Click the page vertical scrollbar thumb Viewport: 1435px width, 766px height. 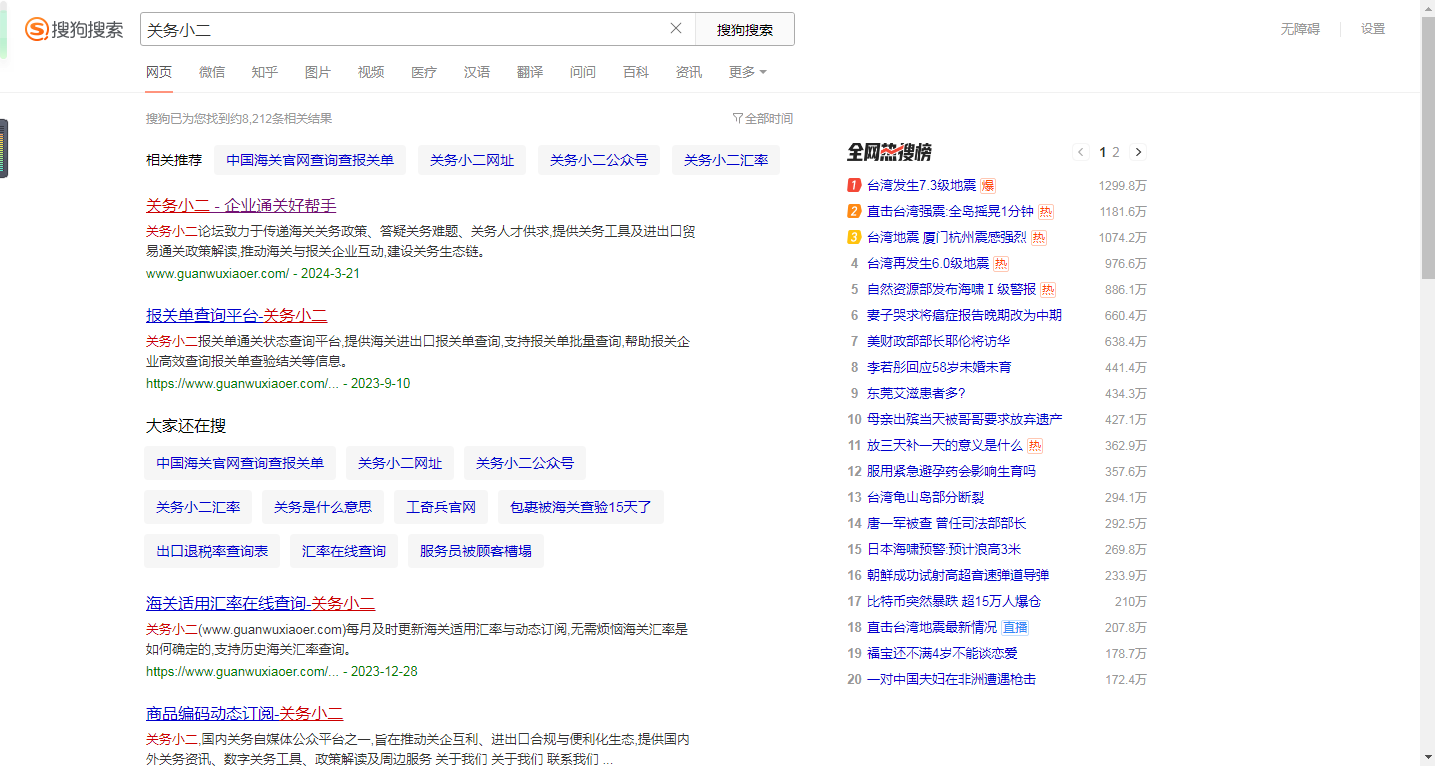[1427, 148]
